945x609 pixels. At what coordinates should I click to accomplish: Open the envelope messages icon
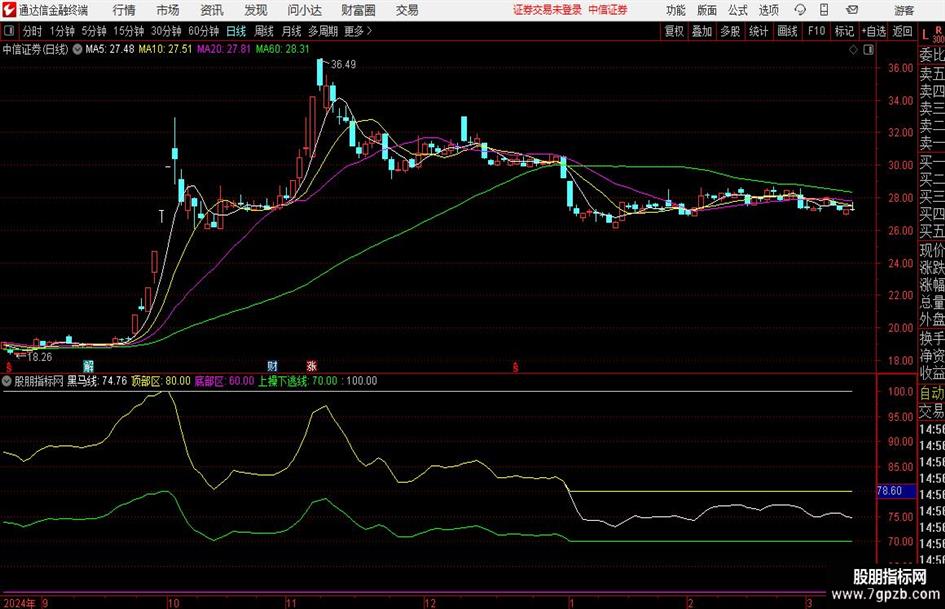click(x=852, y=10)
